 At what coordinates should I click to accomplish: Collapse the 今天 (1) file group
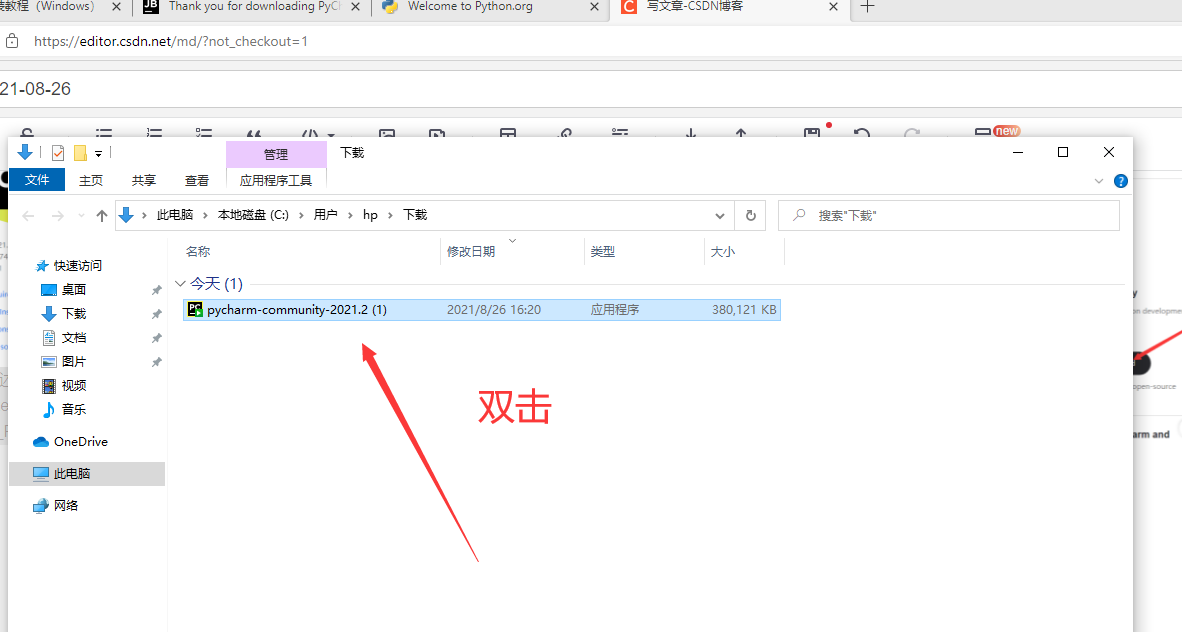(x=180, y=283)
